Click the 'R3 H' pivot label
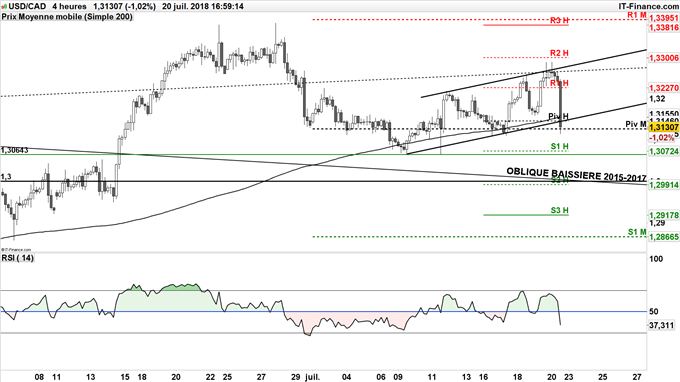This screenshot has width=680, height=382. click(559, 20)
